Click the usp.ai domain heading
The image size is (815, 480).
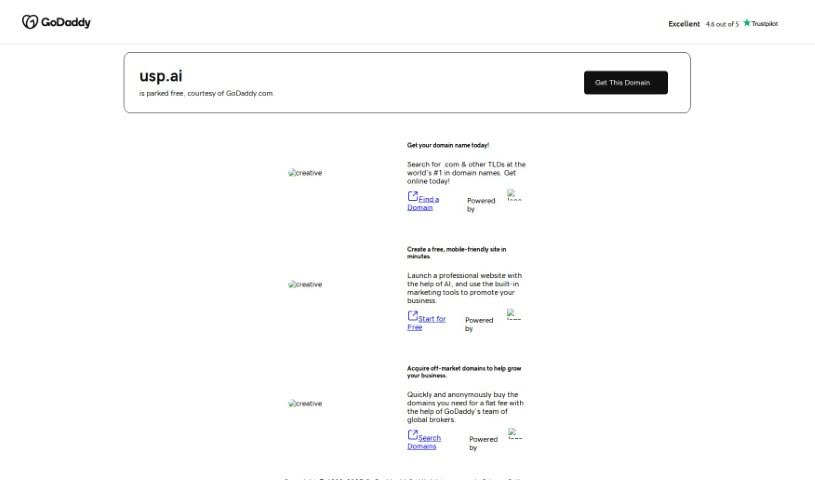tap(161, 76)
